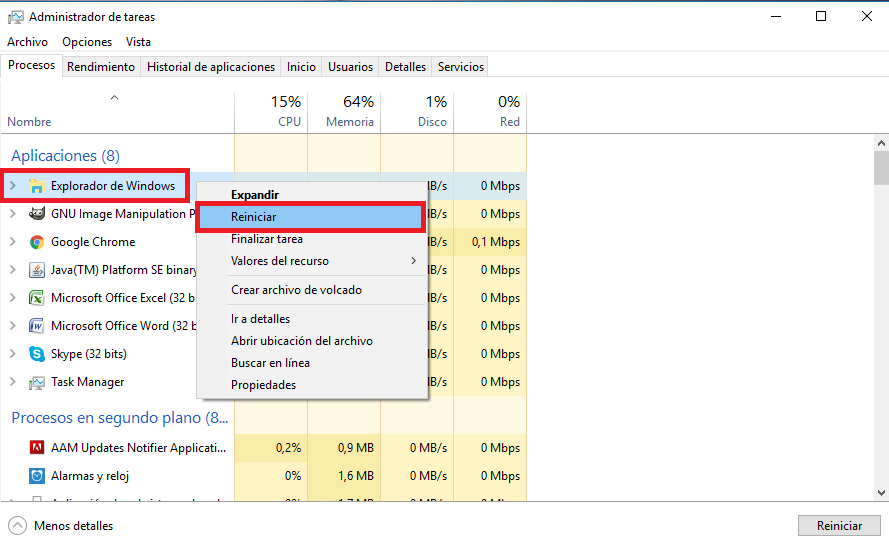Click the scrollbar down arrow
The height and width of the screenshot is (550, 889).
pyautogui.click(x=881, y=493)
